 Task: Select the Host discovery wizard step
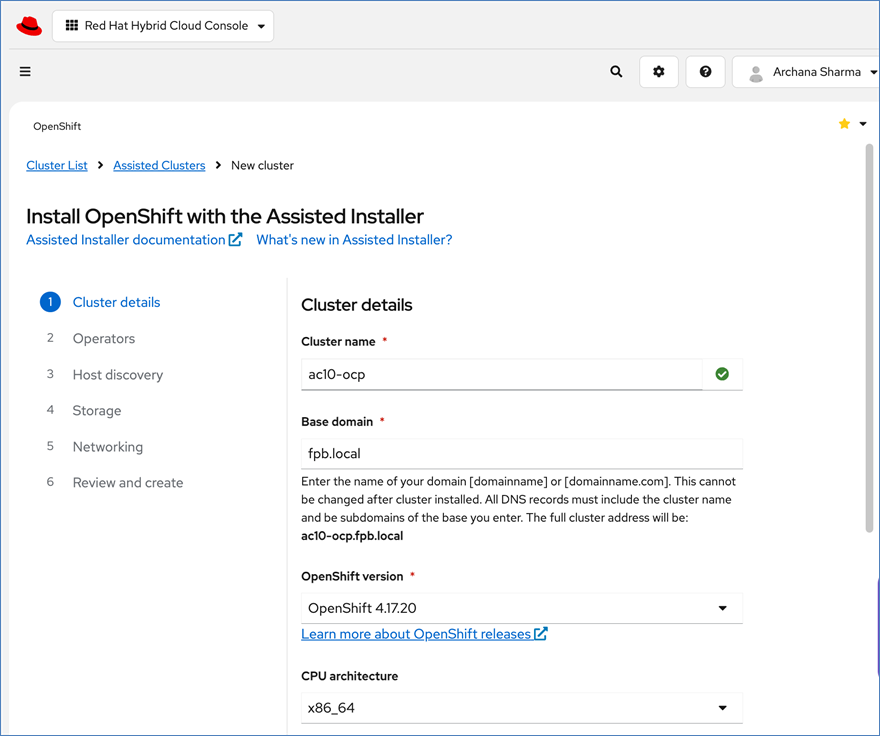(x=118, y=374)
